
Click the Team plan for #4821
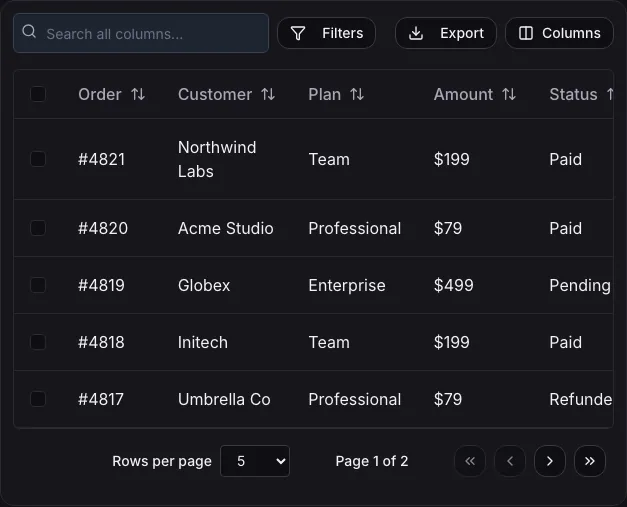pyautogui.click(x=329, y=160)
